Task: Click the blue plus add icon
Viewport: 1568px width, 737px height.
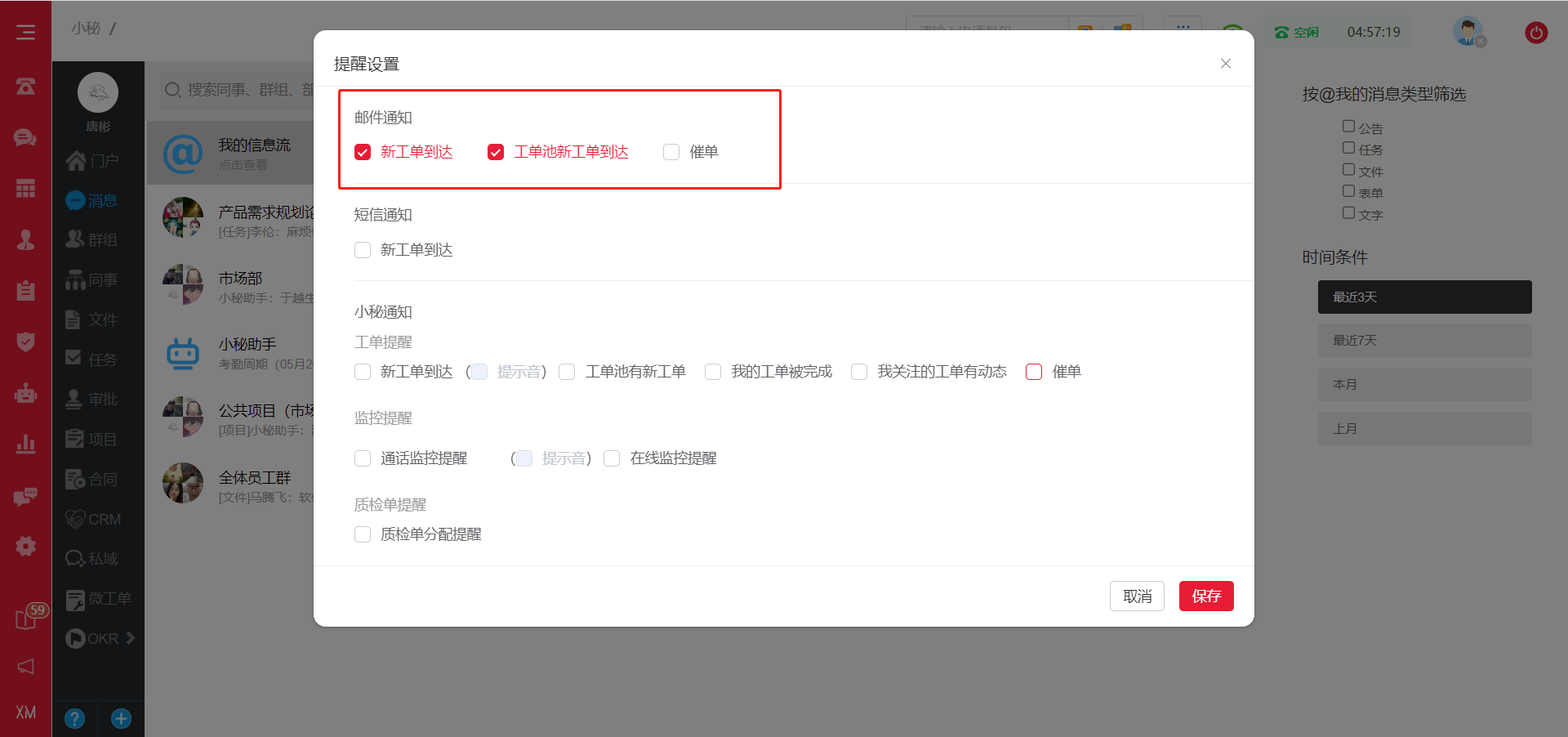Action: (121, 718)
